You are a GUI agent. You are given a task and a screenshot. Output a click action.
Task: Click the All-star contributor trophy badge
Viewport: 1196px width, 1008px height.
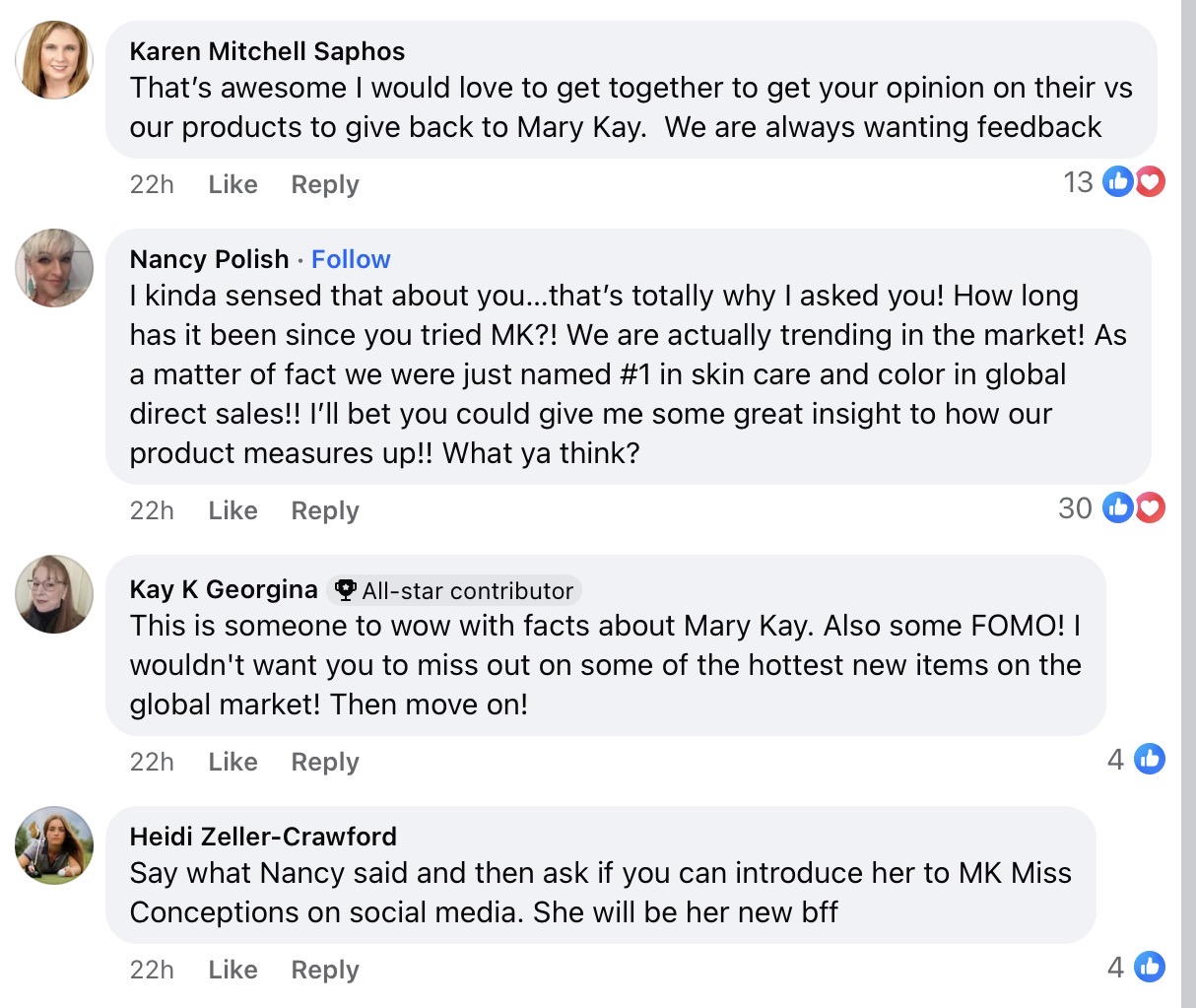[345, 590]
